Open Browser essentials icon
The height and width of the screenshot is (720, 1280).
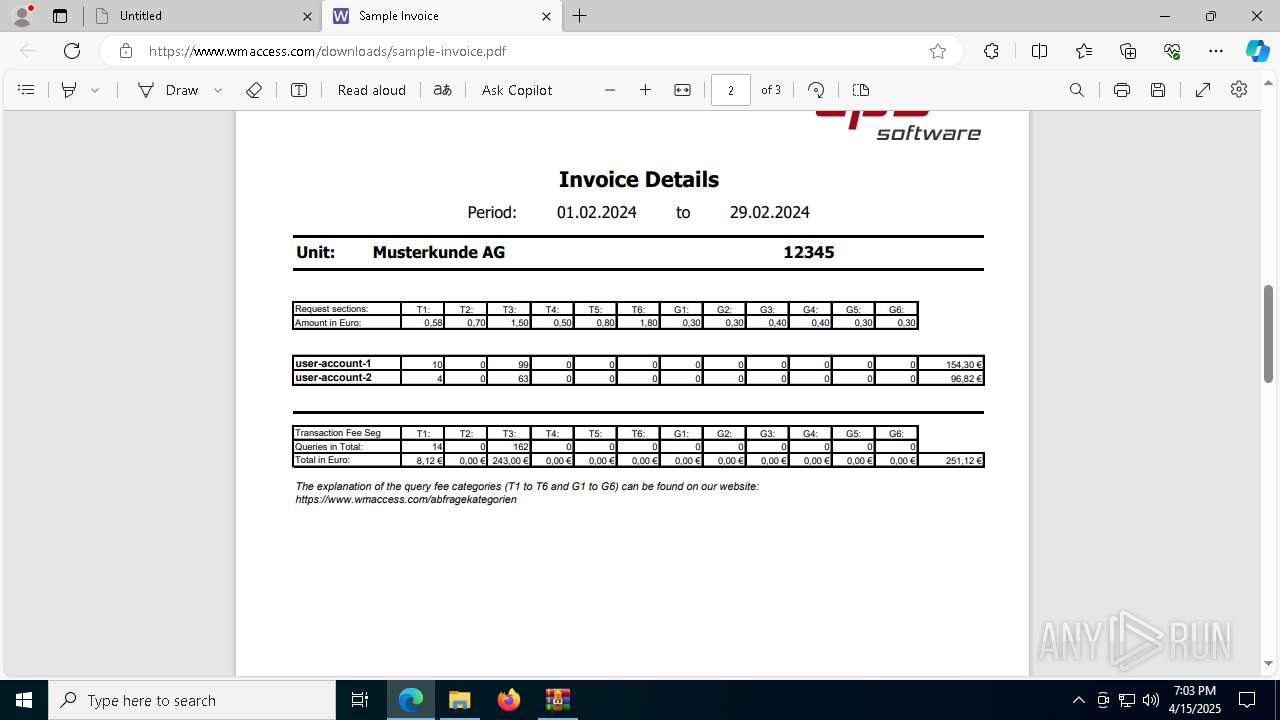click(1172, 51)
